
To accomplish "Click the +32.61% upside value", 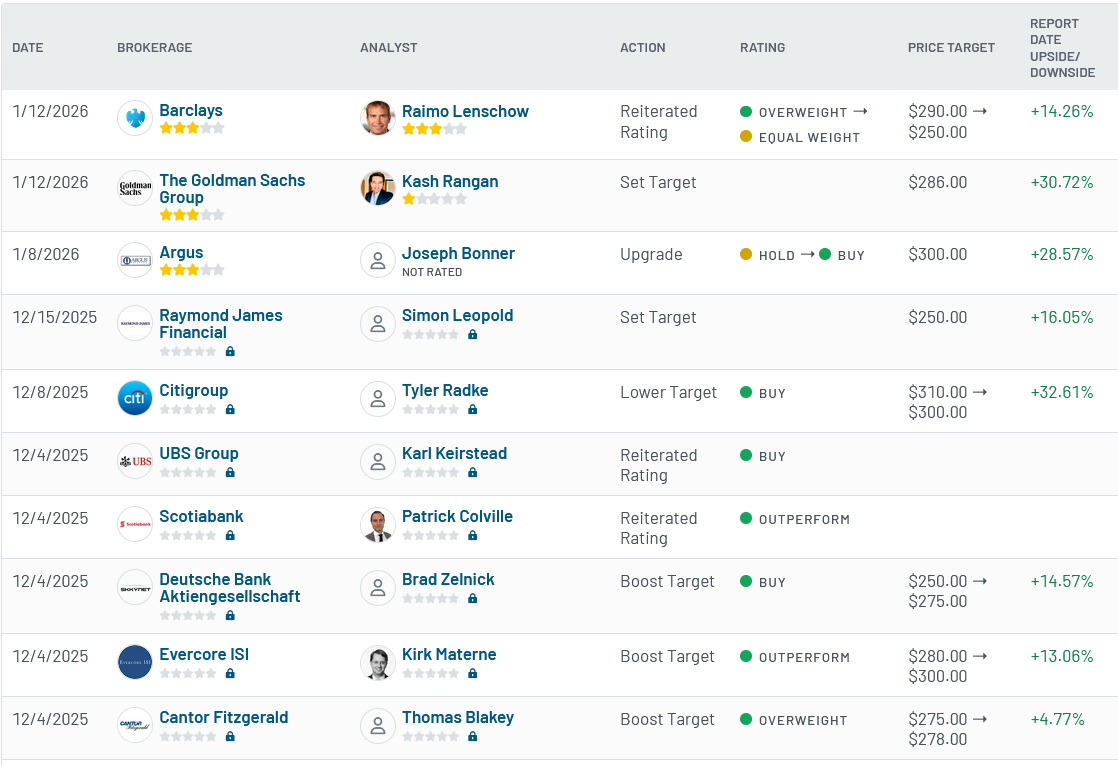I will tap(1062, 392).
